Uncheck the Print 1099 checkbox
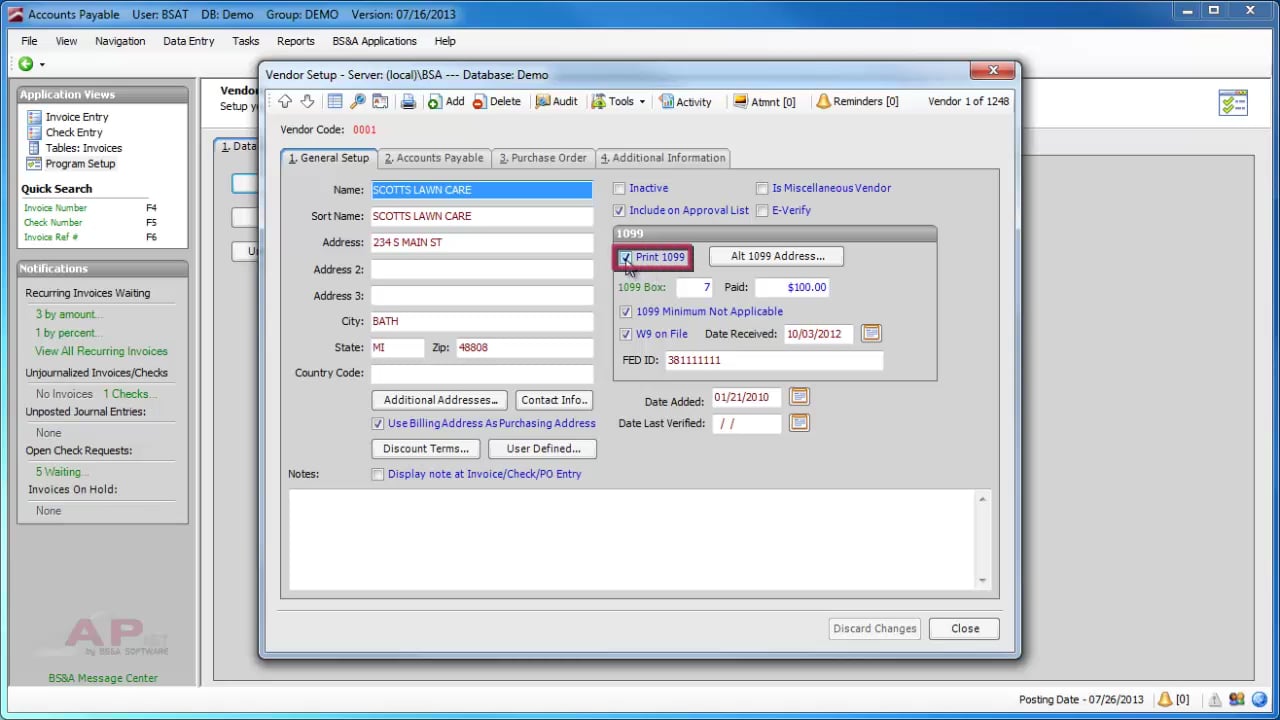The image size is (1280, 720). (x=626, y=257)
